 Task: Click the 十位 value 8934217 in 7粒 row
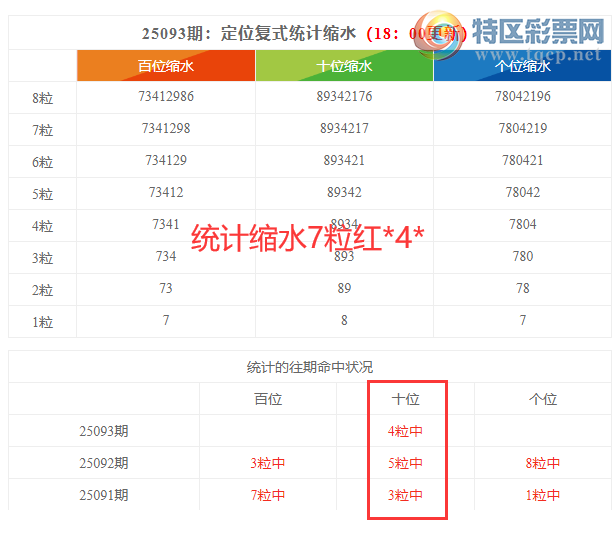click(x=344, y=129)
